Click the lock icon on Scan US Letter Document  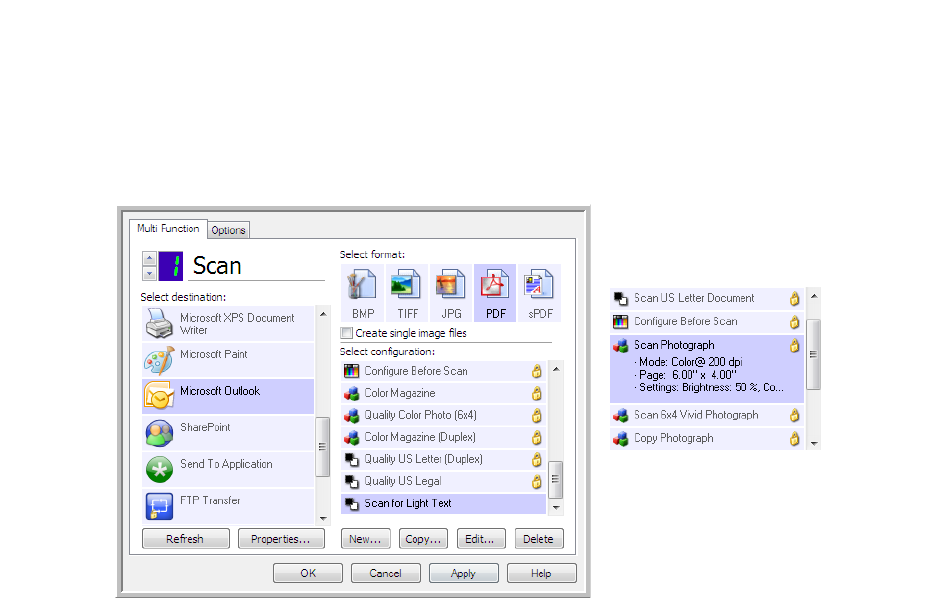pyautogui.click(x=795, y=298)
